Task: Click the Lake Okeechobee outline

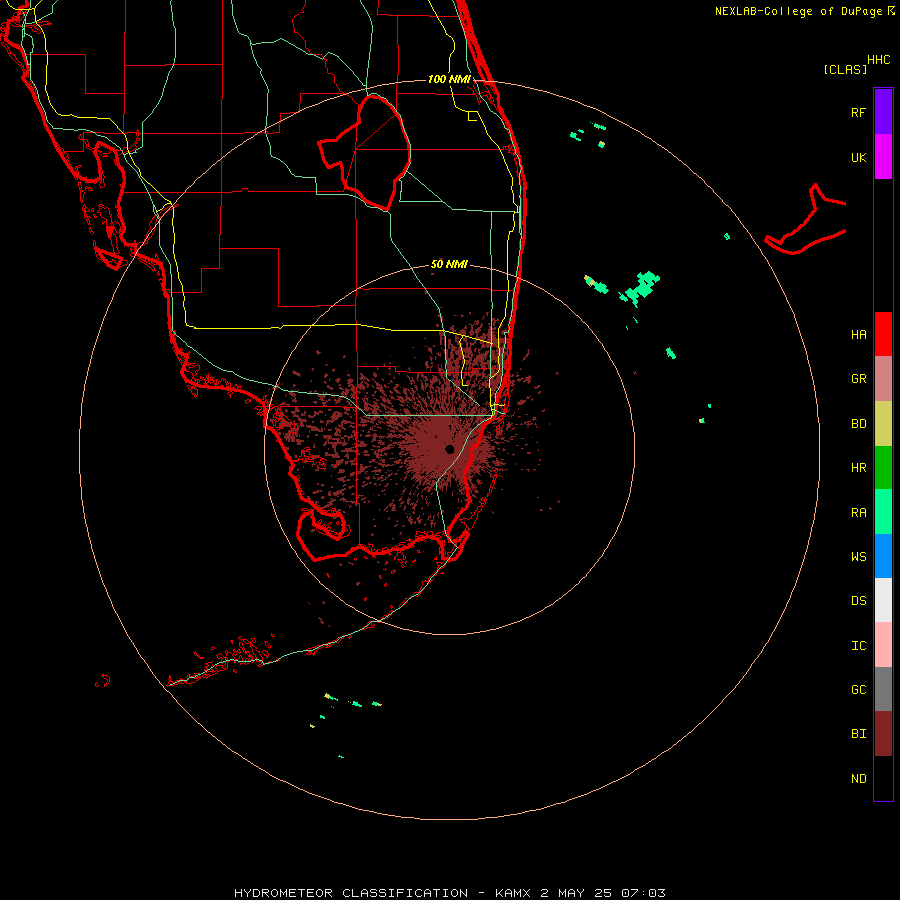Action: coord(366,152)
